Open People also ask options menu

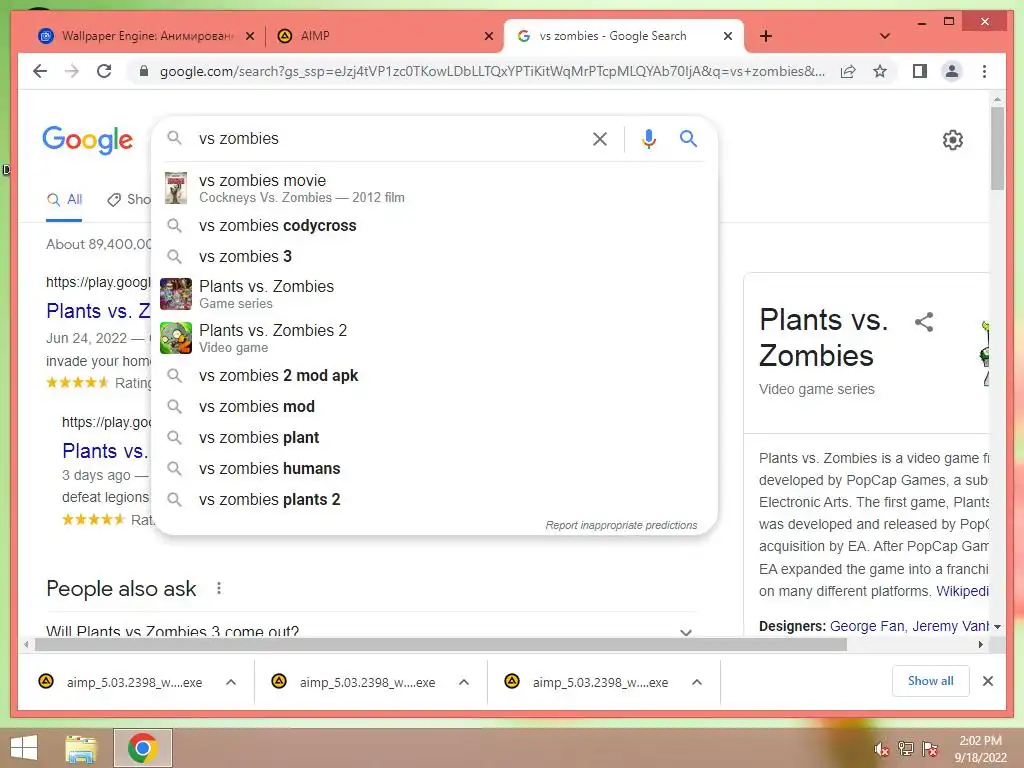pyautogui.click(x=219, y=588)
